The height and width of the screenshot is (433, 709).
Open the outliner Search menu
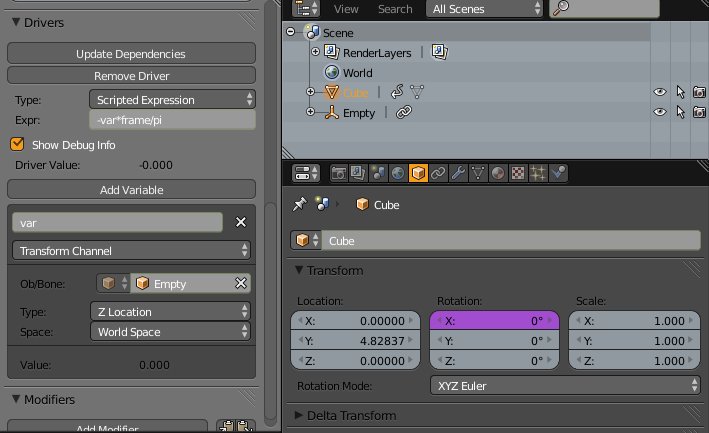pyautogui.click(x=395, y=9)
